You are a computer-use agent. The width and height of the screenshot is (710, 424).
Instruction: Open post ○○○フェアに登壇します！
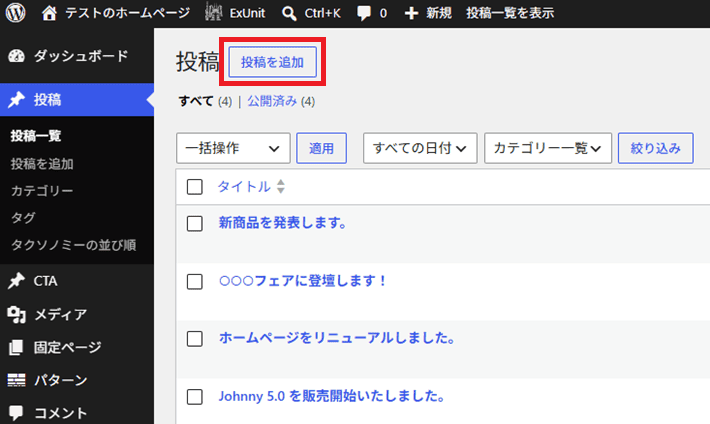[302, 281]
